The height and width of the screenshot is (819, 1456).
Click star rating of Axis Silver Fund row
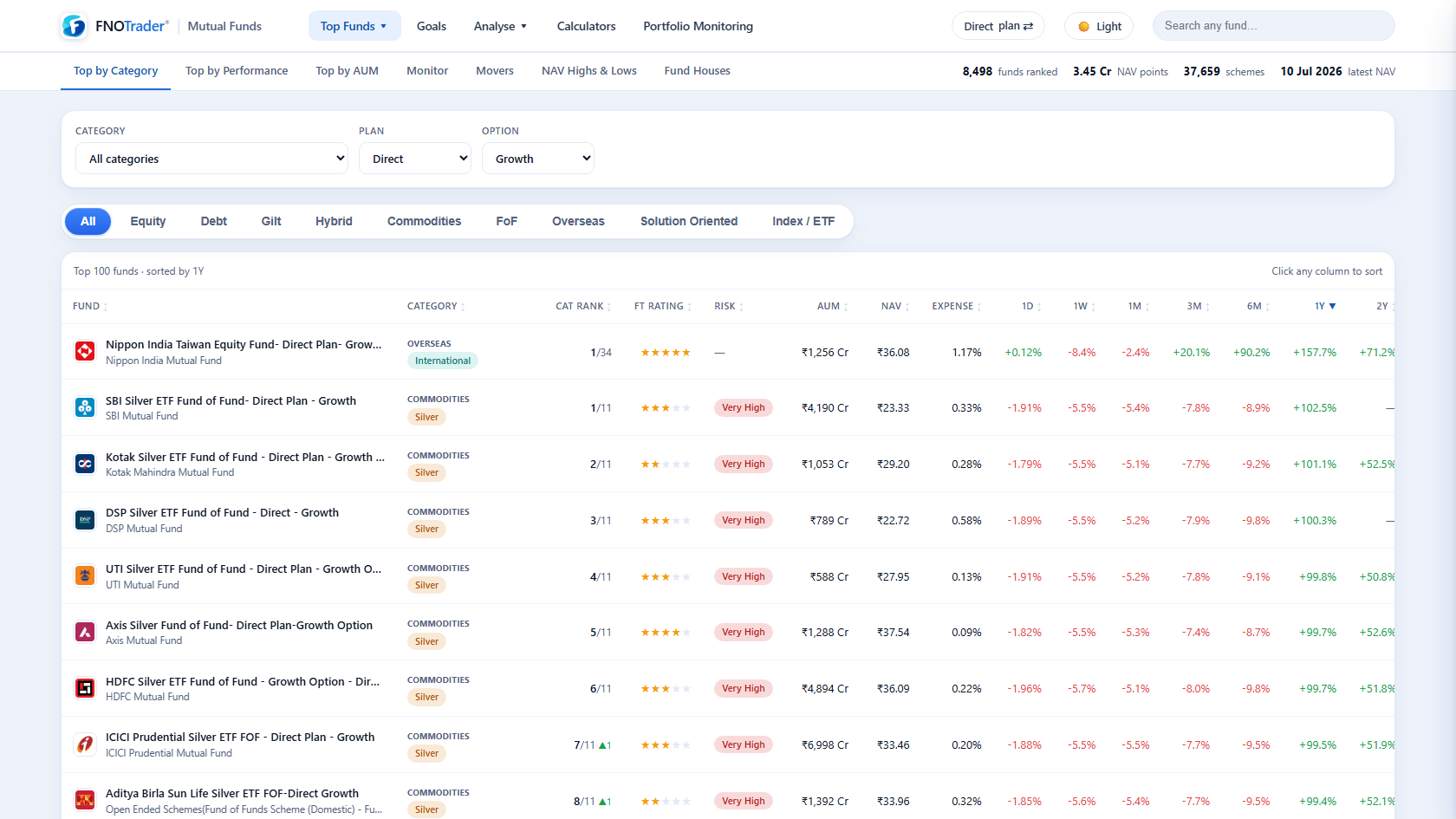click(x=666, y=633)
